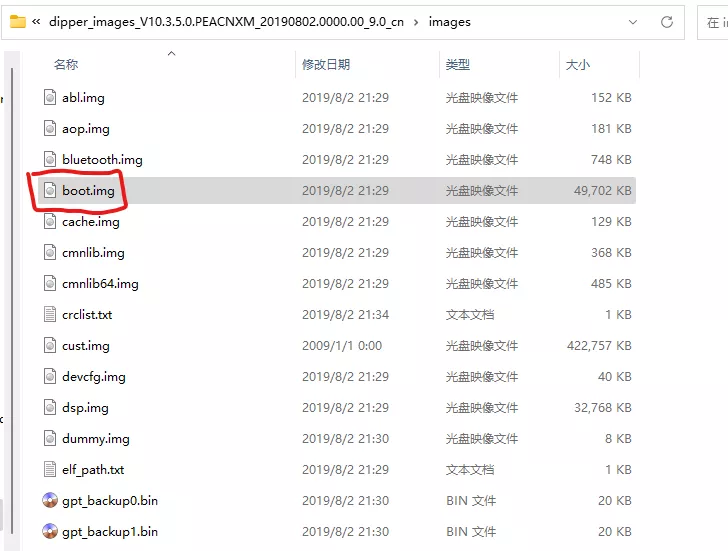The height and width of the screenshot is (551, 728).
Task: Click the gpt_backup1.bin file icon
Action: tap(50, 531)
